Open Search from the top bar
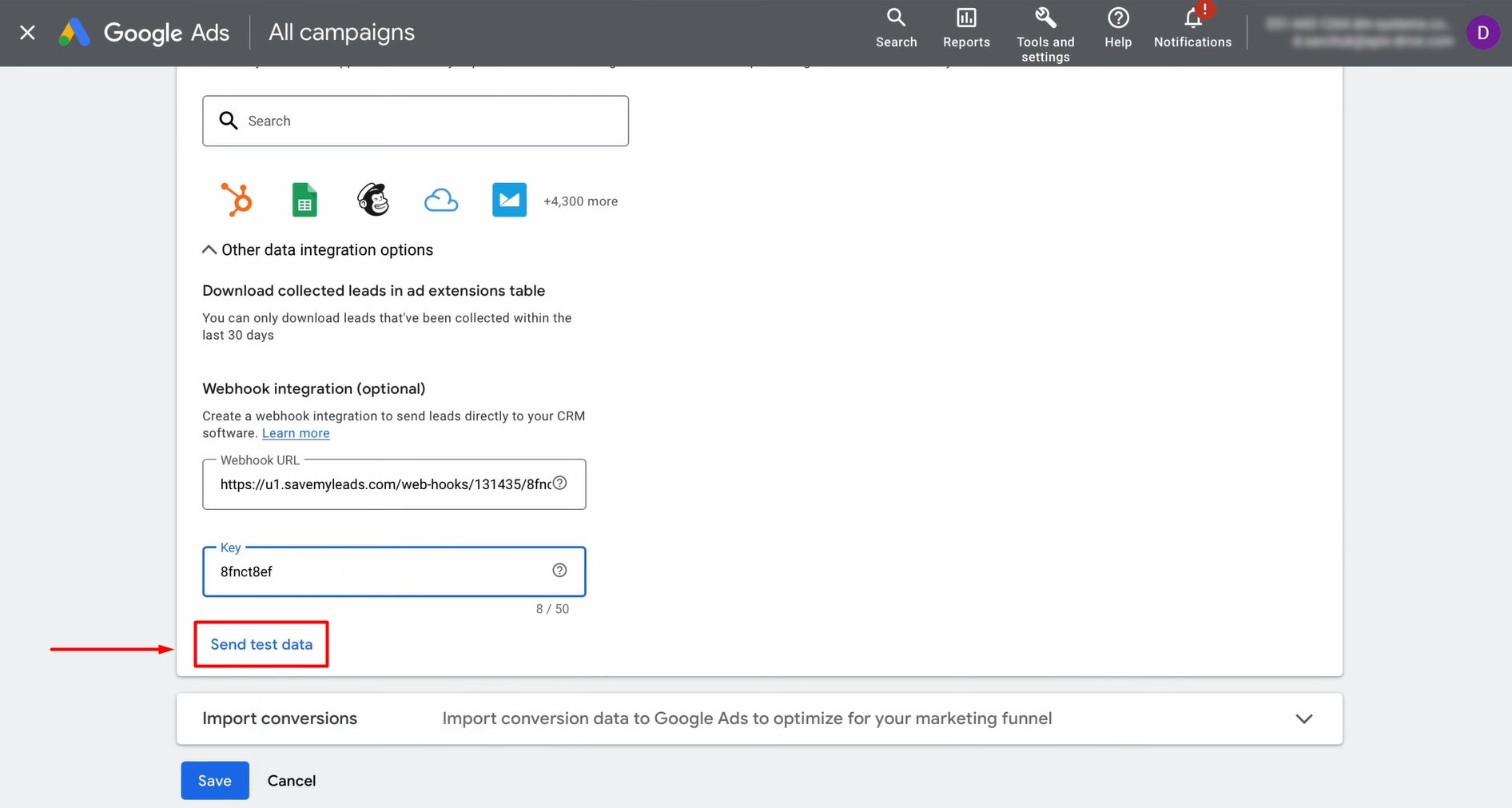This screenshot has height=808, width=1512. [x=896, y=29]
